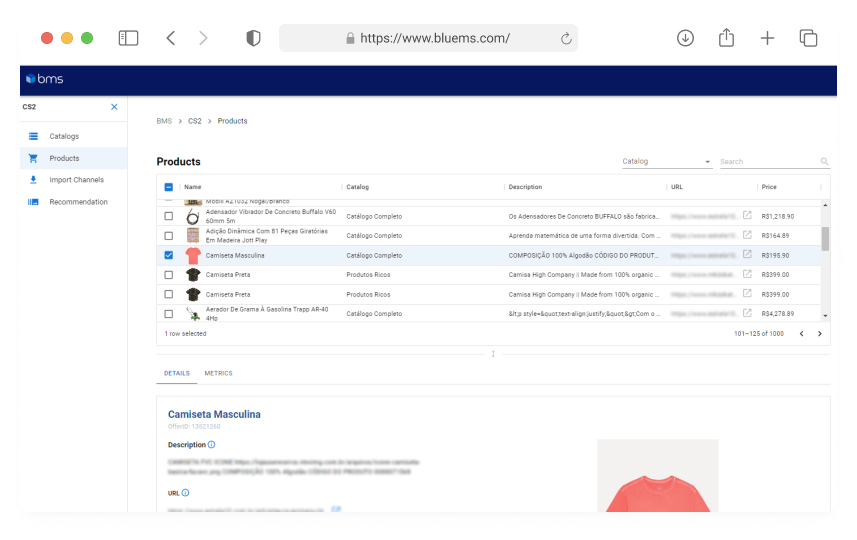The image size is (857, 540).
Task: Toggle the browser sidebar icon
Action: (x=128, y=38)
